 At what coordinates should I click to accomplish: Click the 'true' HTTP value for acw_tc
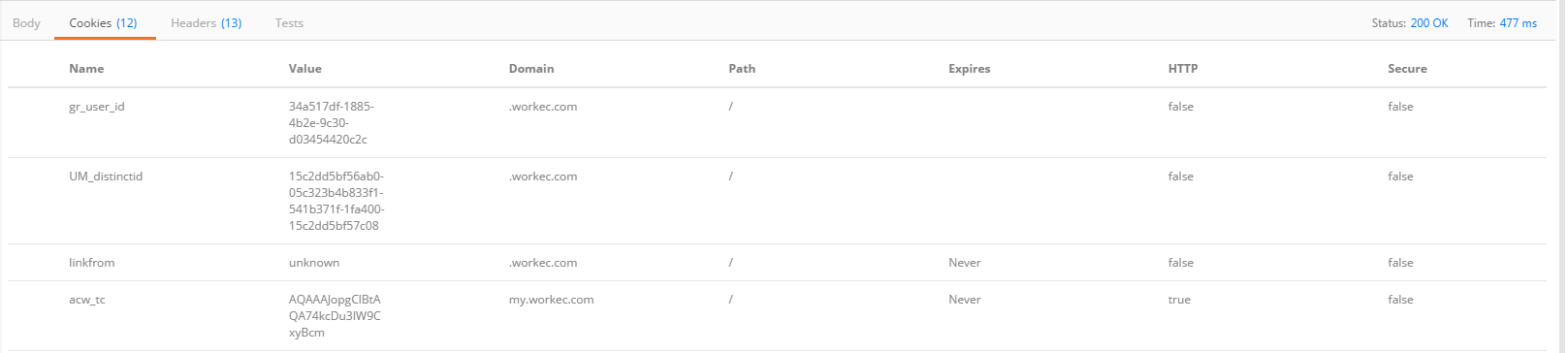click(1179, 300)
